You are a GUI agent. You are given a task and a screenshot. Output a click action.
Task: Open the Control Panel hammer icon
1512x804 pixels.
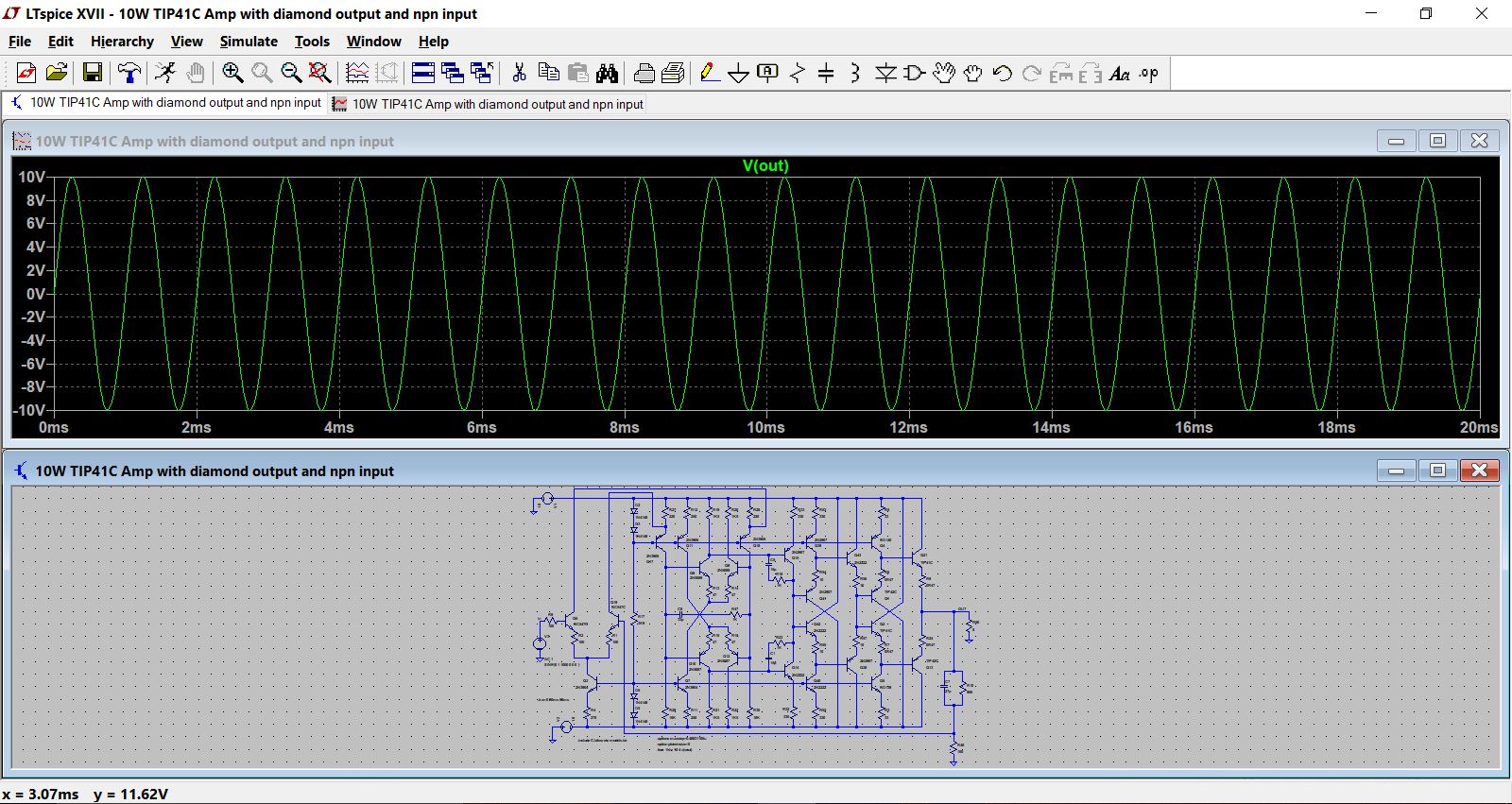(x=129, y=73)
